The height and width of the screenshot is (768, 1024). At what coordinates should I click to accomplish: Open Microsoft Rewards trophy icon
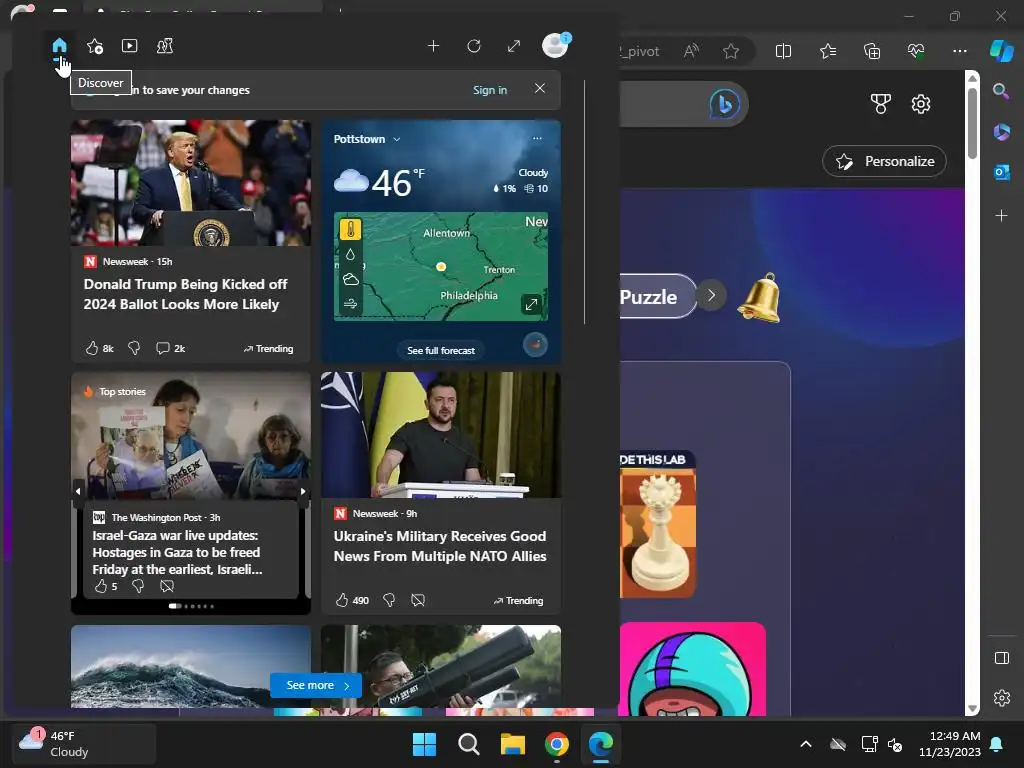(880, 104)
